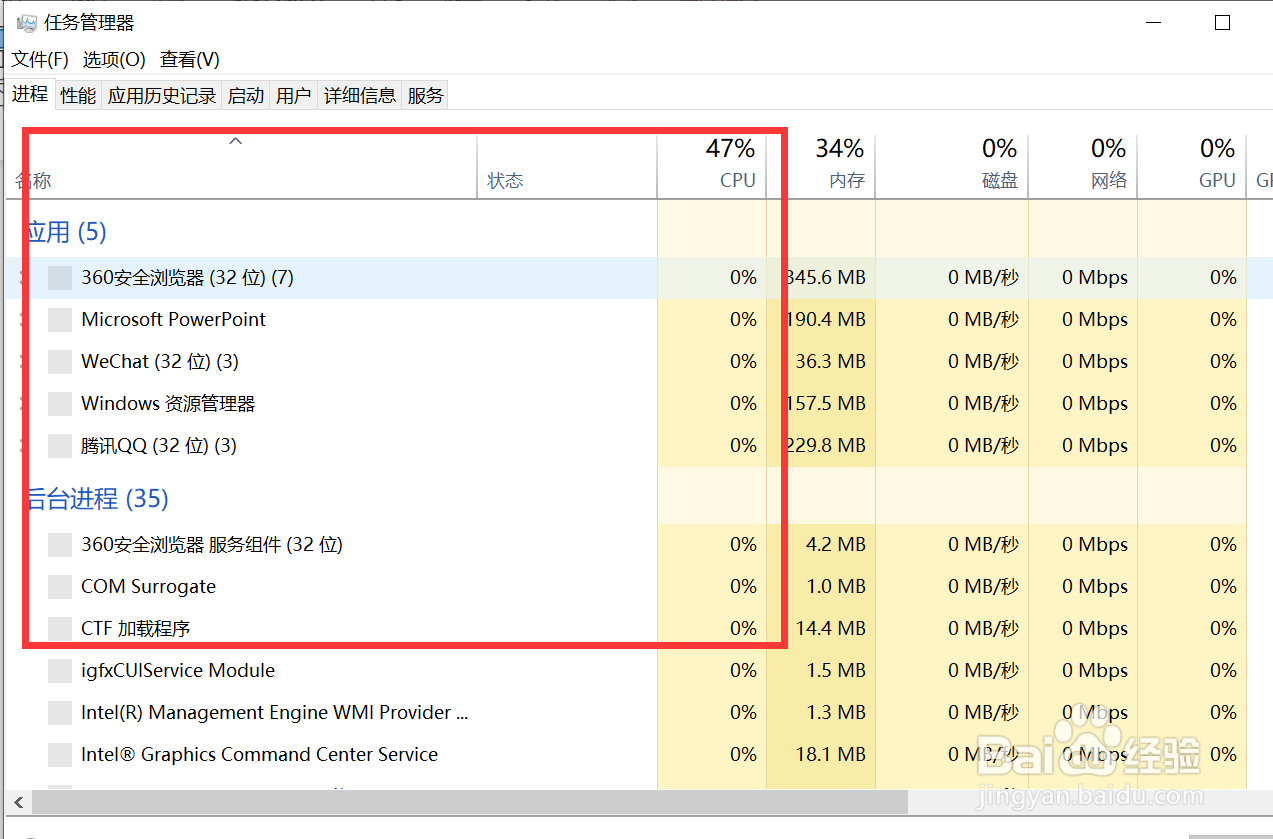Switch to the 性能 tab
1273x839 pixels.
(x=78, y=96)
